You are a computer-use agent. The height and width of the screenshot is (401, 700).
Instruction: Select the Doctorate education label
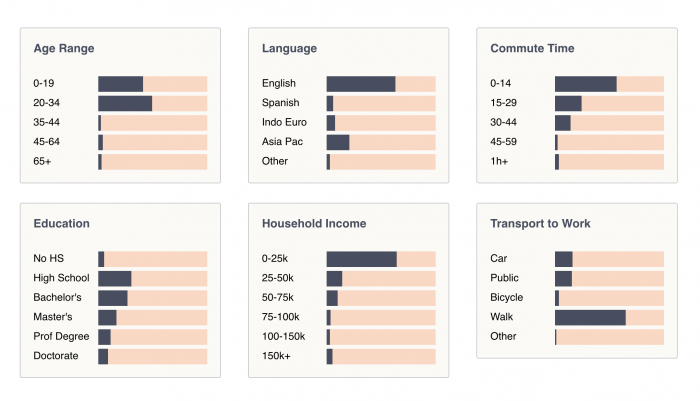coord(56,356)
